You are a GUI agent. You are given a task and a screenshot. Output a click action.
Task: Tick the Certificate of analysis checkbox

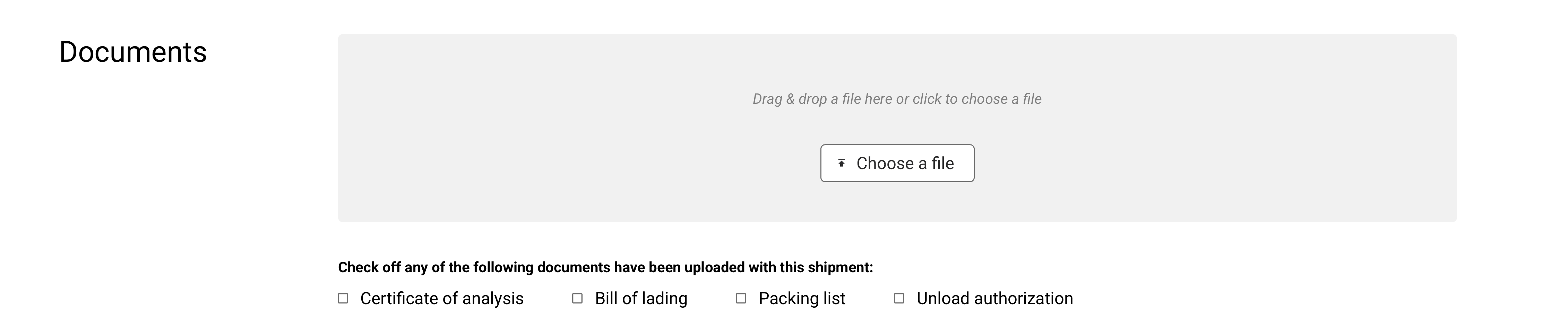point(343,298)
